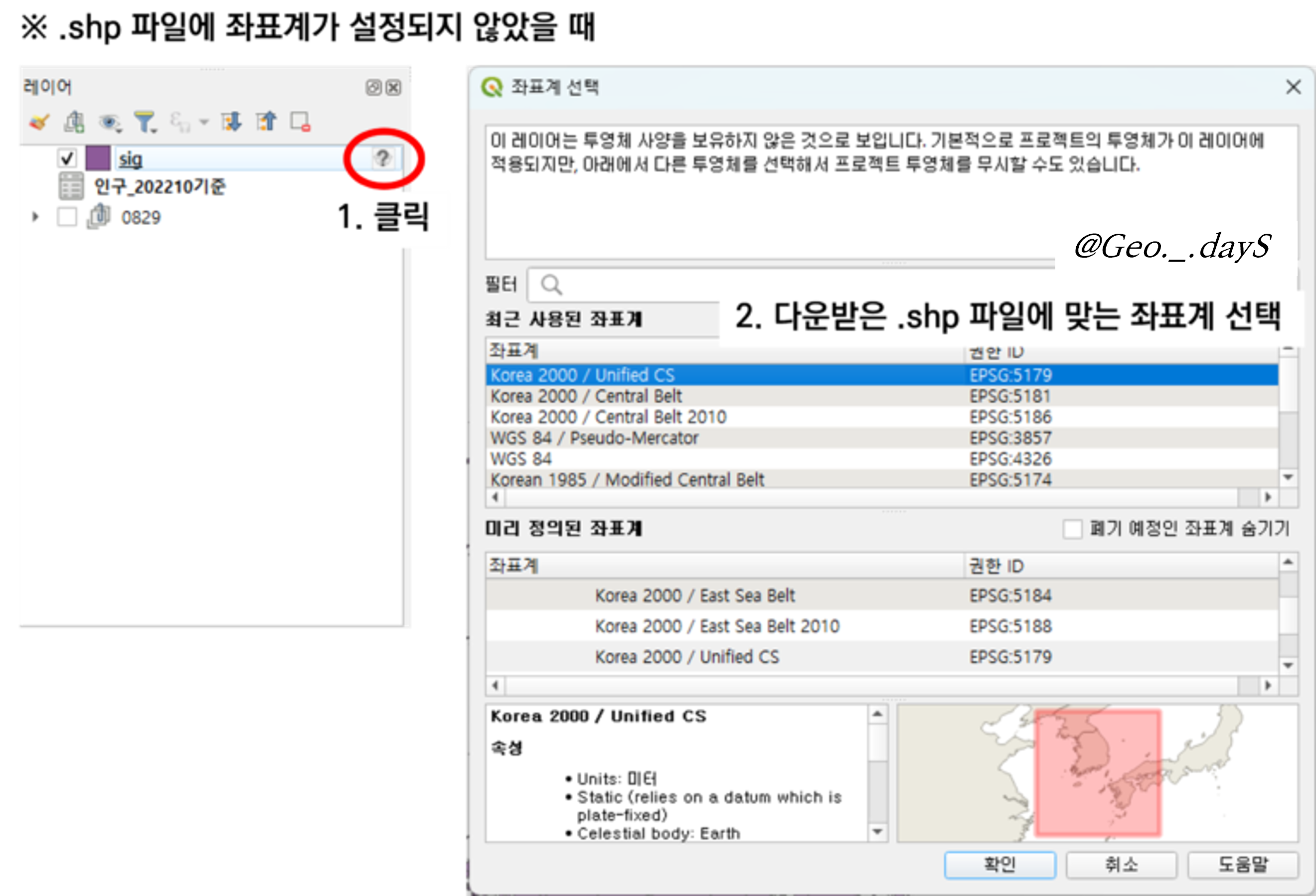Screen dimensions: 1316x896
Task: Click up arrow of CRS properties scrollbar
Action: click(x=878, y=714)
